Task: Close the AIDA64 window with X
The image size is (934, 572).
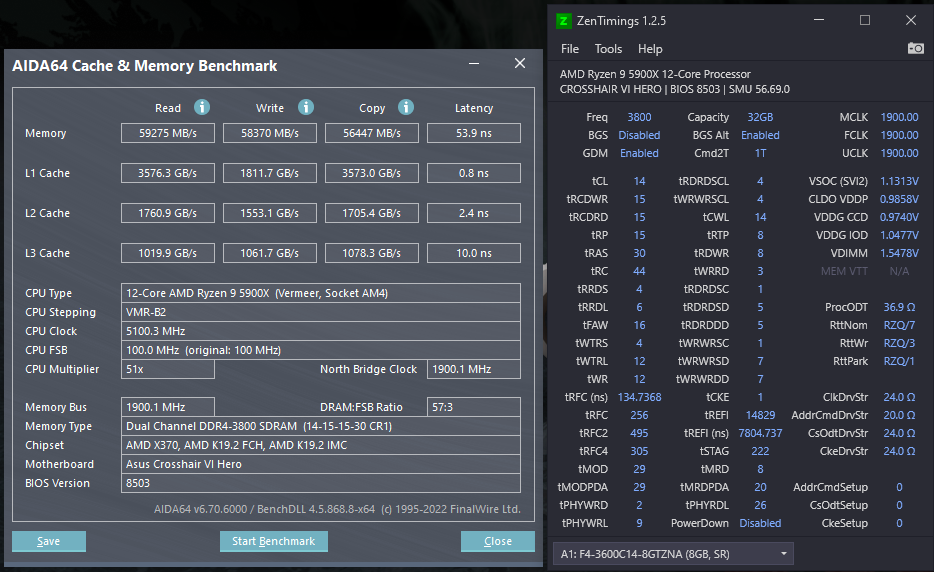Action: pyautogui.click(x=520, y=63)
